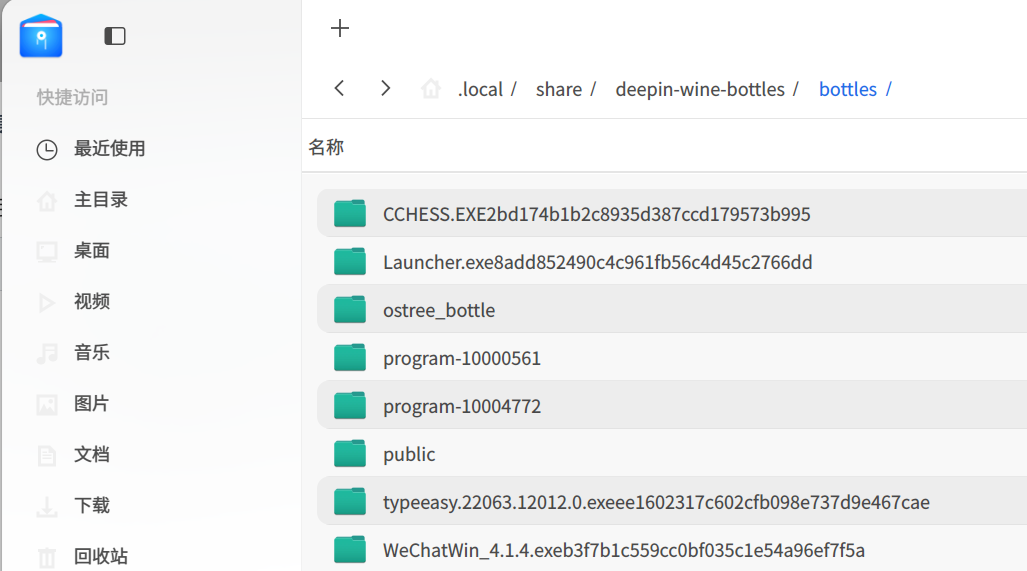Click the file manager app logo
1027x571 pixels.
41,36
